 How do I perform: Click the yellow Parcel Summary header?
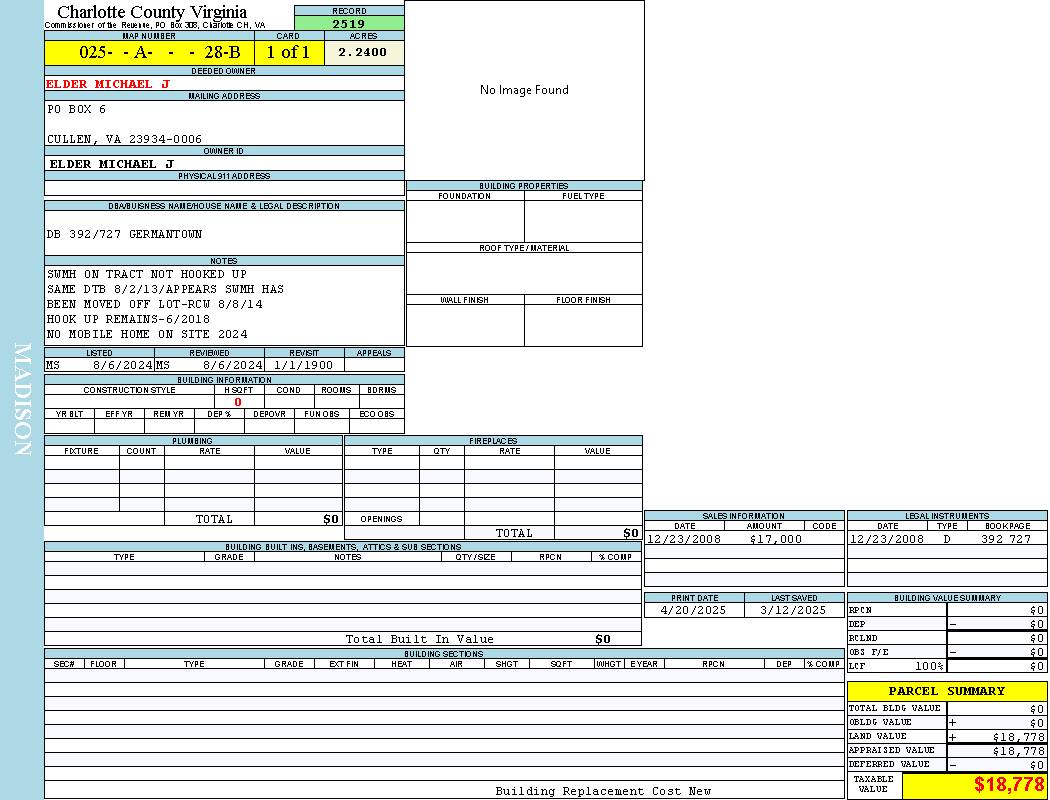pos(946,691)
